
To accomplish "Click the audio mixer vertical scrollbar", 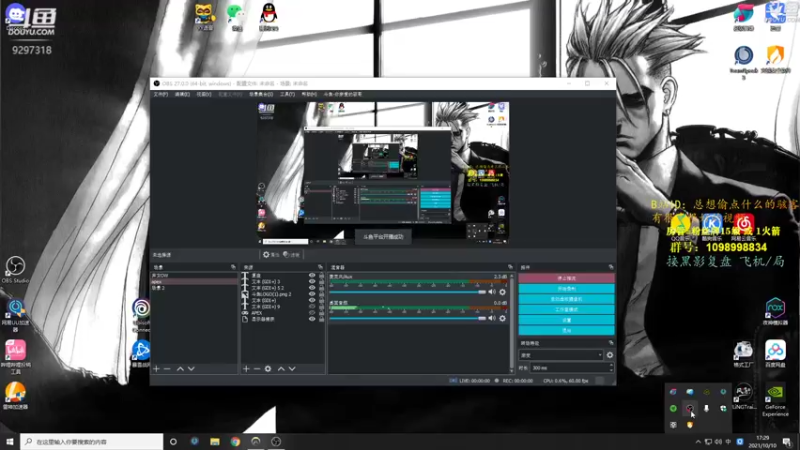I will (512, 322).
